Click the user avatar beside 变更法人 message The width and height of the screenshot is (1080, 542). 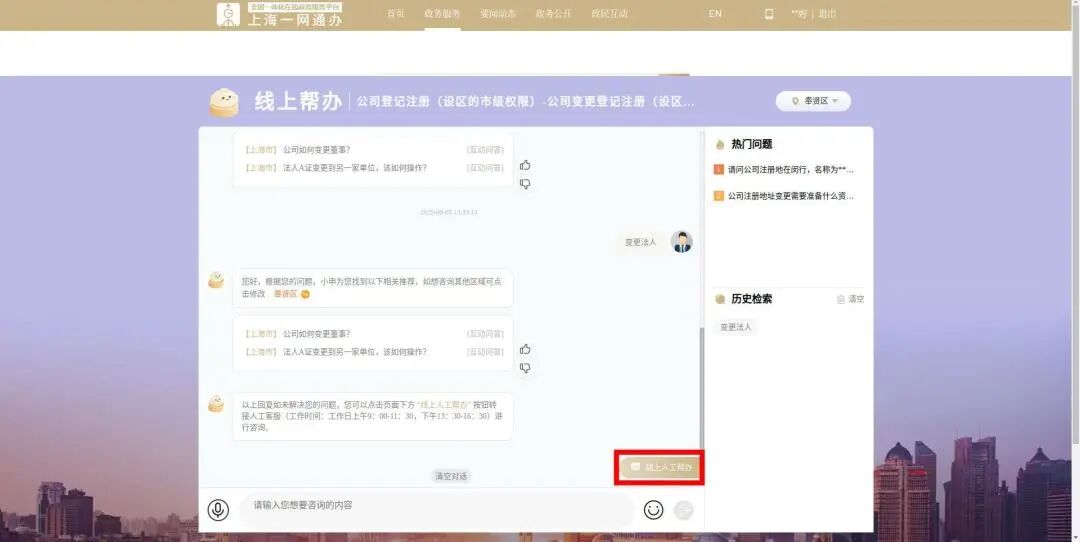(x=682, y=242)
